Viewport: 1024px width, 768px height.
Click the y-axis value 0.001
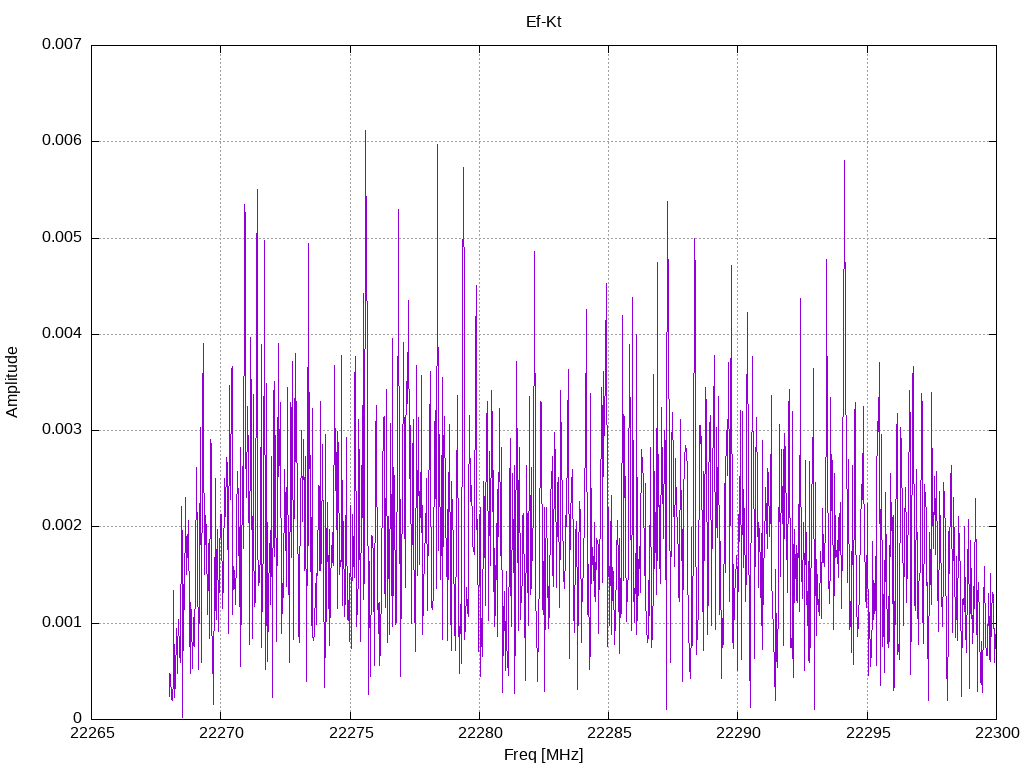(62, 622)
